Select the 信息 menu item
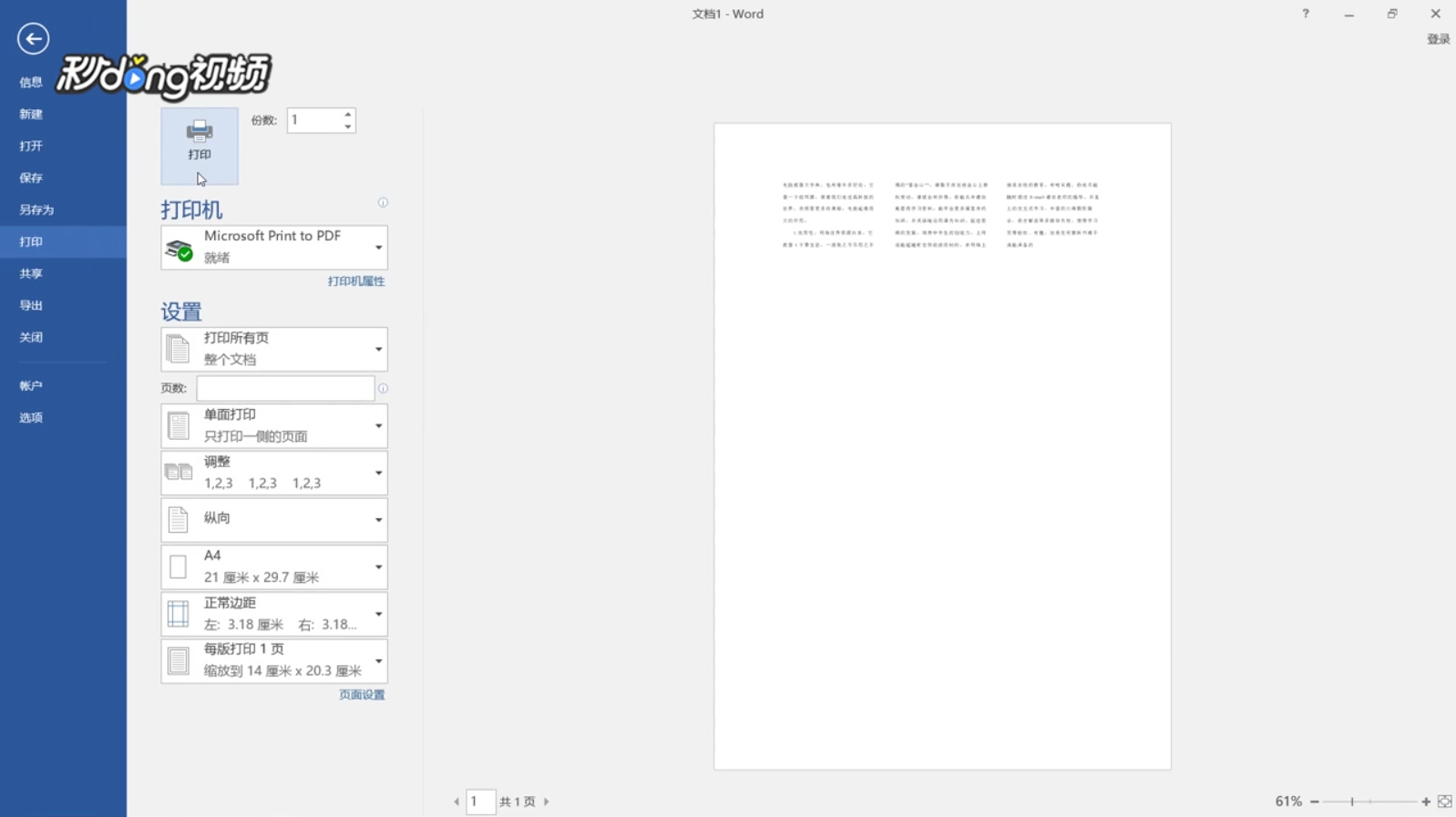 coord(63,82)
